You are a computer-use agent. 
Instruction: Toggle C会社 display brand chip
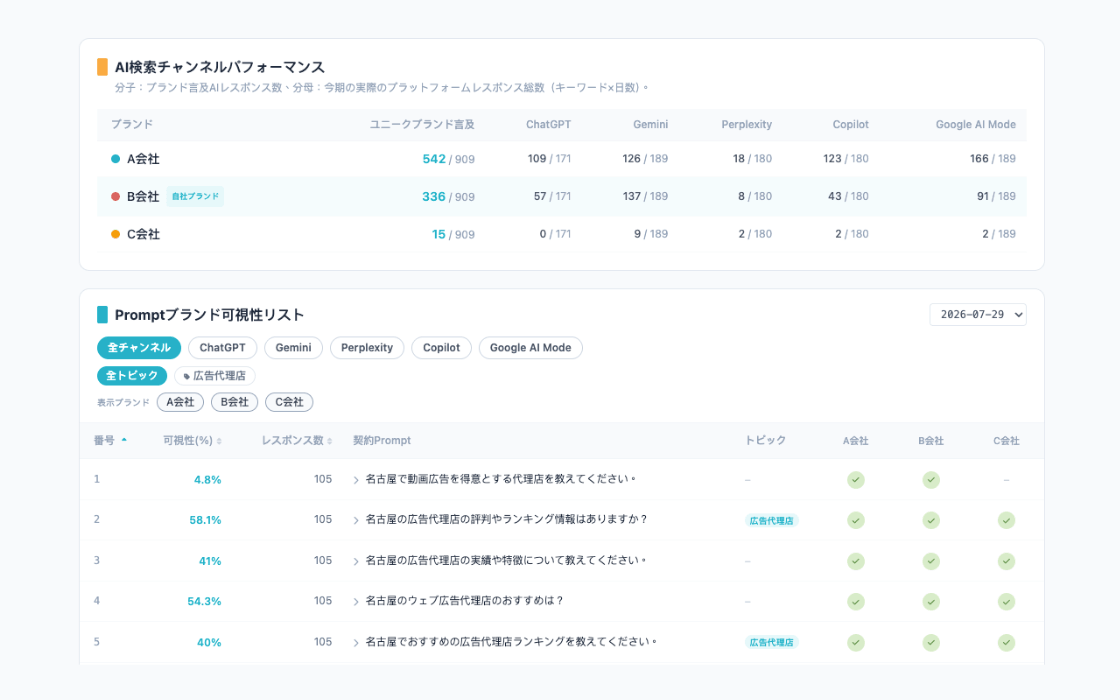tap(289, 402)
